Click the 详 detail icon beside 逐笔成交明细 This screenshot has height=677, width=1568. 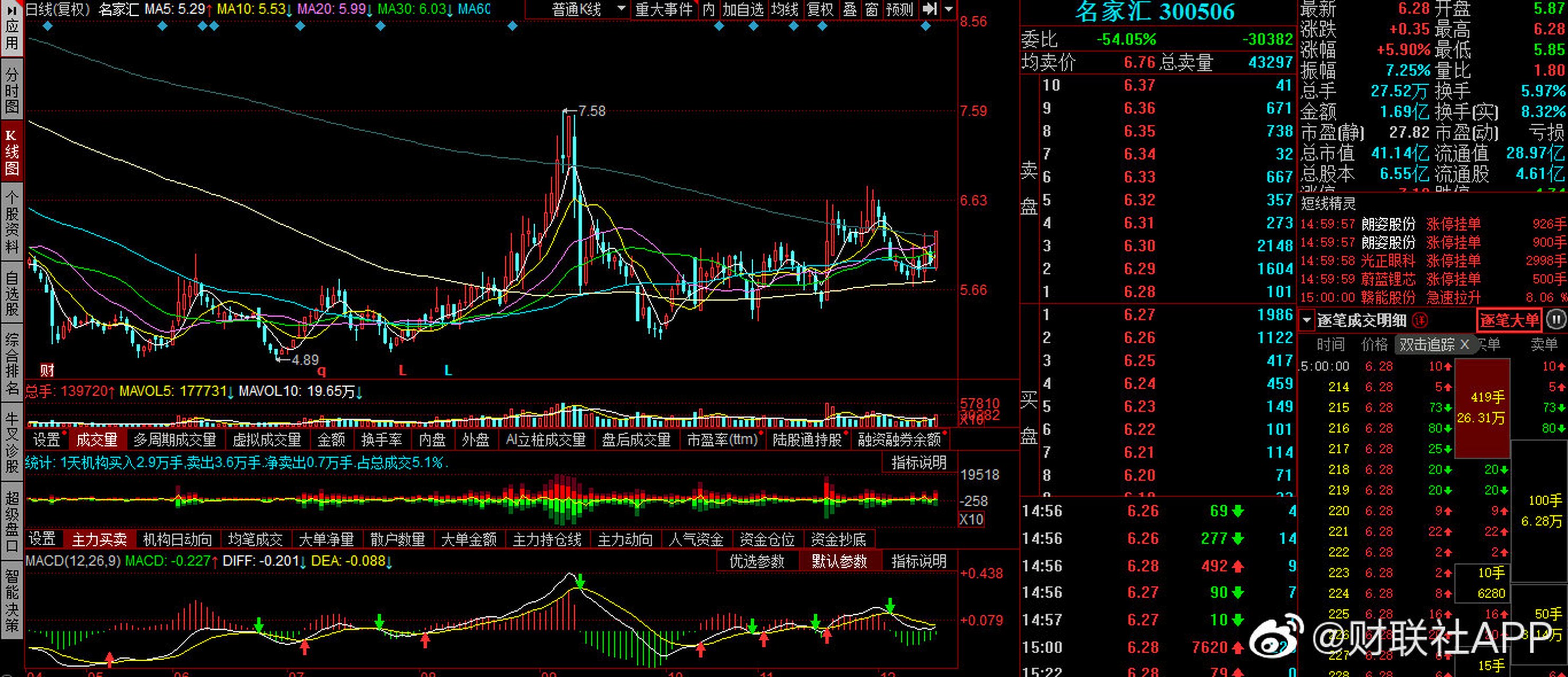click(x=1420, y=320)
